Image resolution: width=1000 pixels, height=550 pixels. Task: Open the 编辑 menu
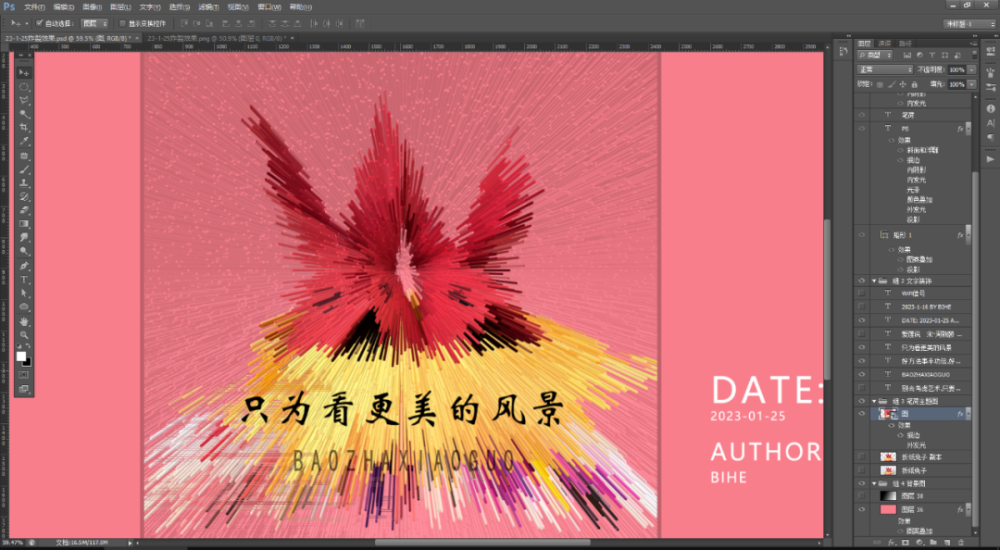[63, 7]
